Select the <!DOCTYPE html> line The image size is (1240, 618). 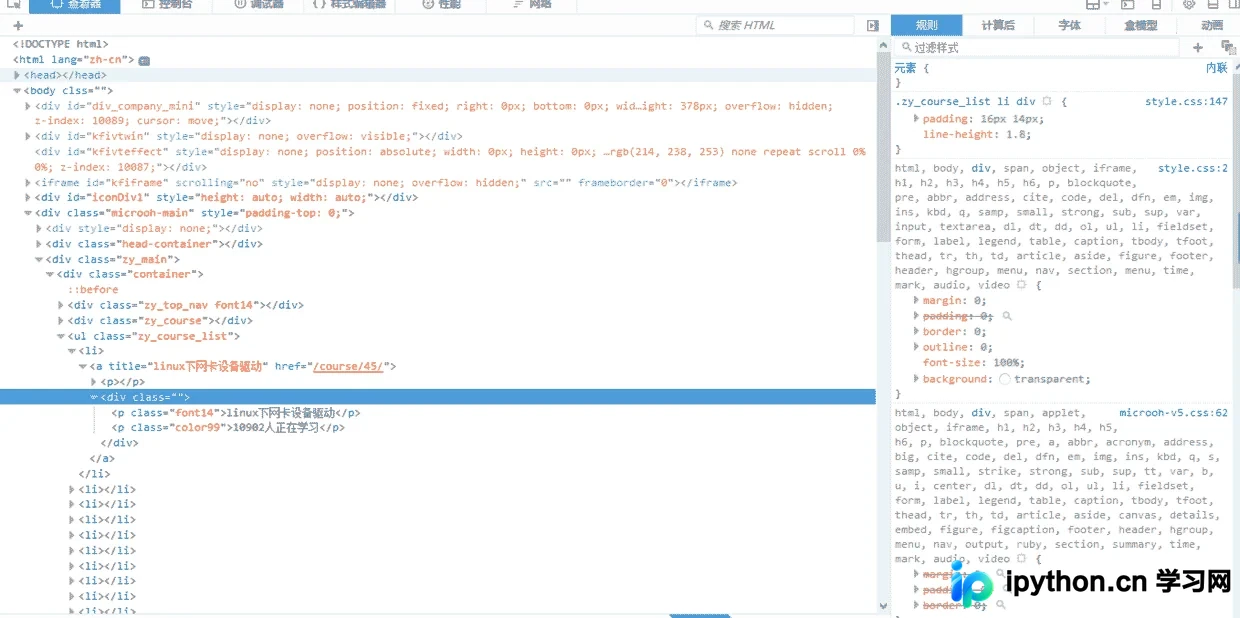click(x=60, y=44)
